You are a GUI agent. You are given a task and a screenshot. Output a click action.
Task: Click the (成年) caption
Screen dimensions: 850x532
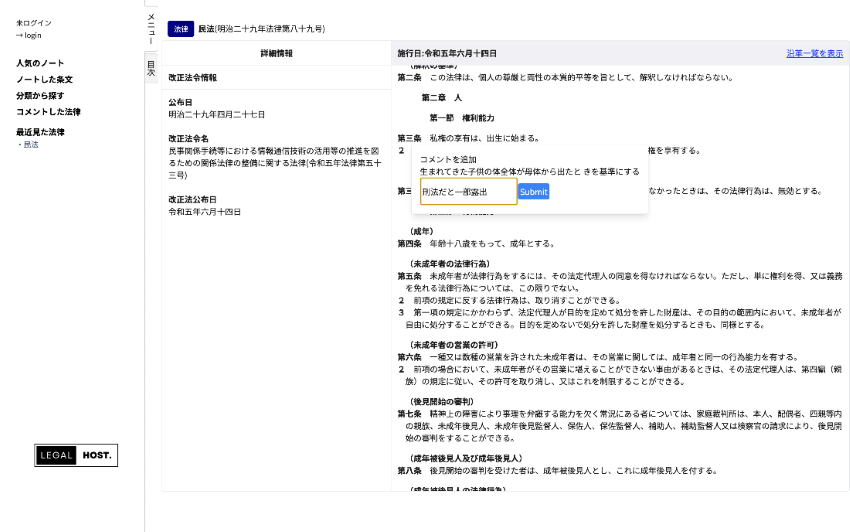[422, 231]
